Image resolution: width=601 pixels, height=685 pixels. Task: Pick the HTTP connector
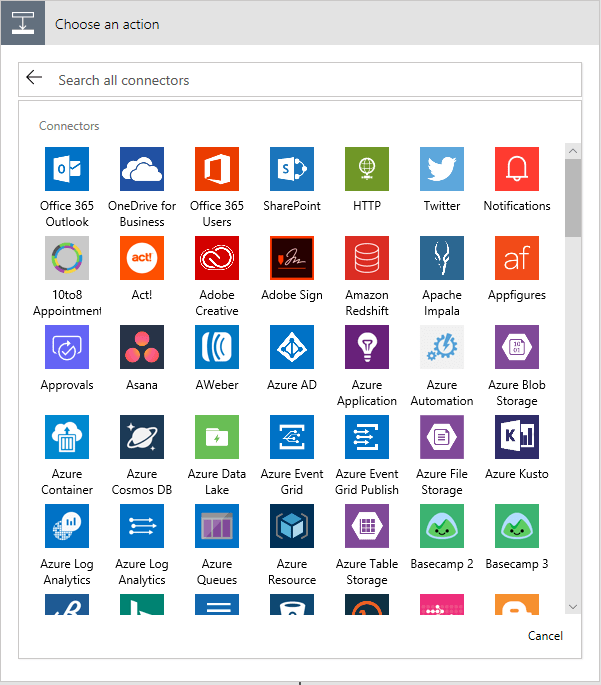(x=367, y=169)
